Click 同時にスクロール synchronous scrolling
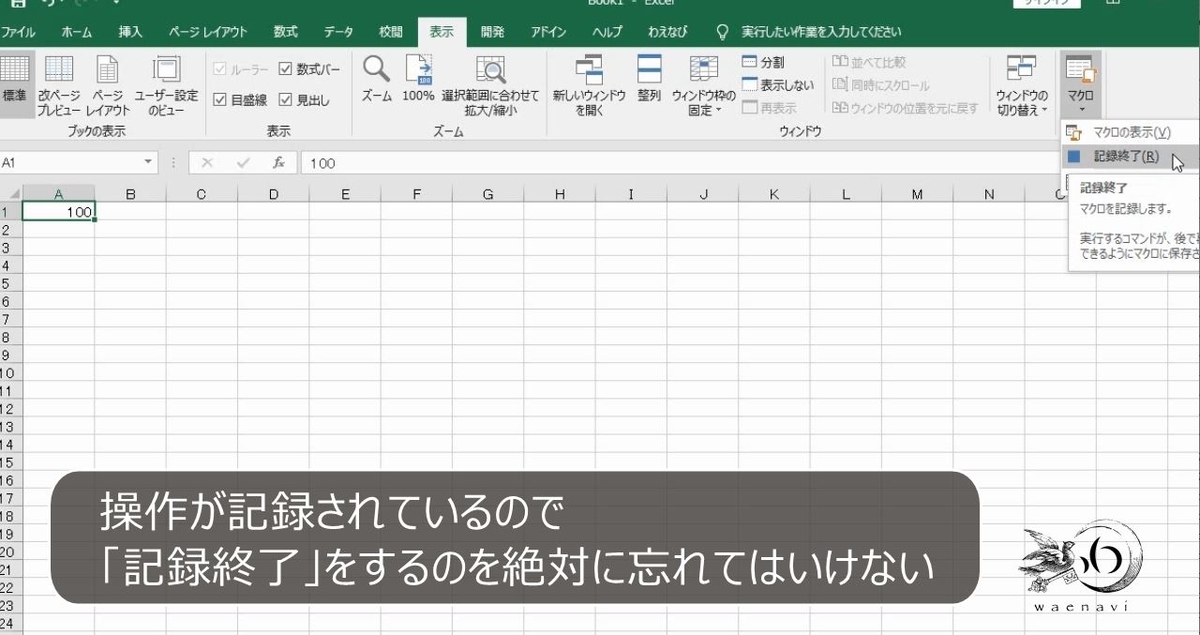Screen dimensions: 1200x635 click(880, 85)
